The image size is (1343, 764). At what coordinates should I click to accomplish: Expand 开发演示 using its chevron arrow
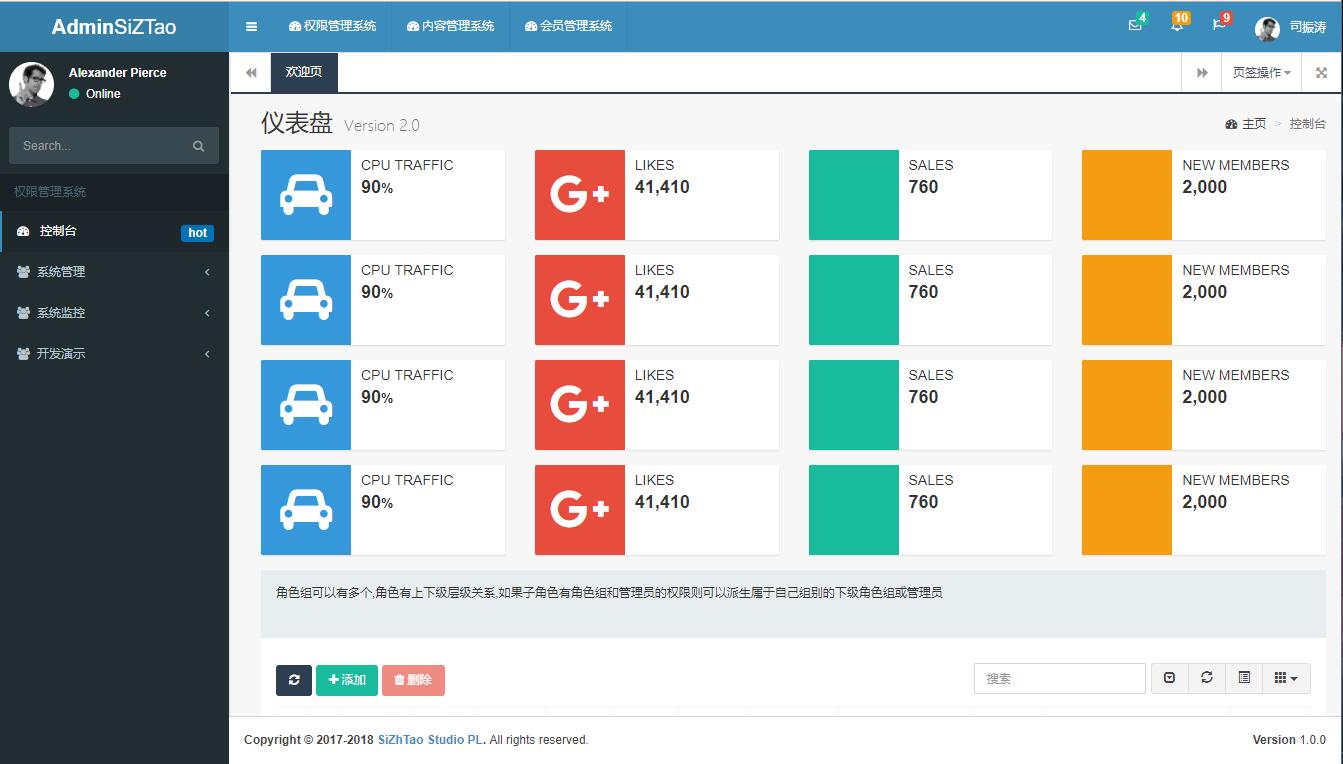(x=207, y=354)
